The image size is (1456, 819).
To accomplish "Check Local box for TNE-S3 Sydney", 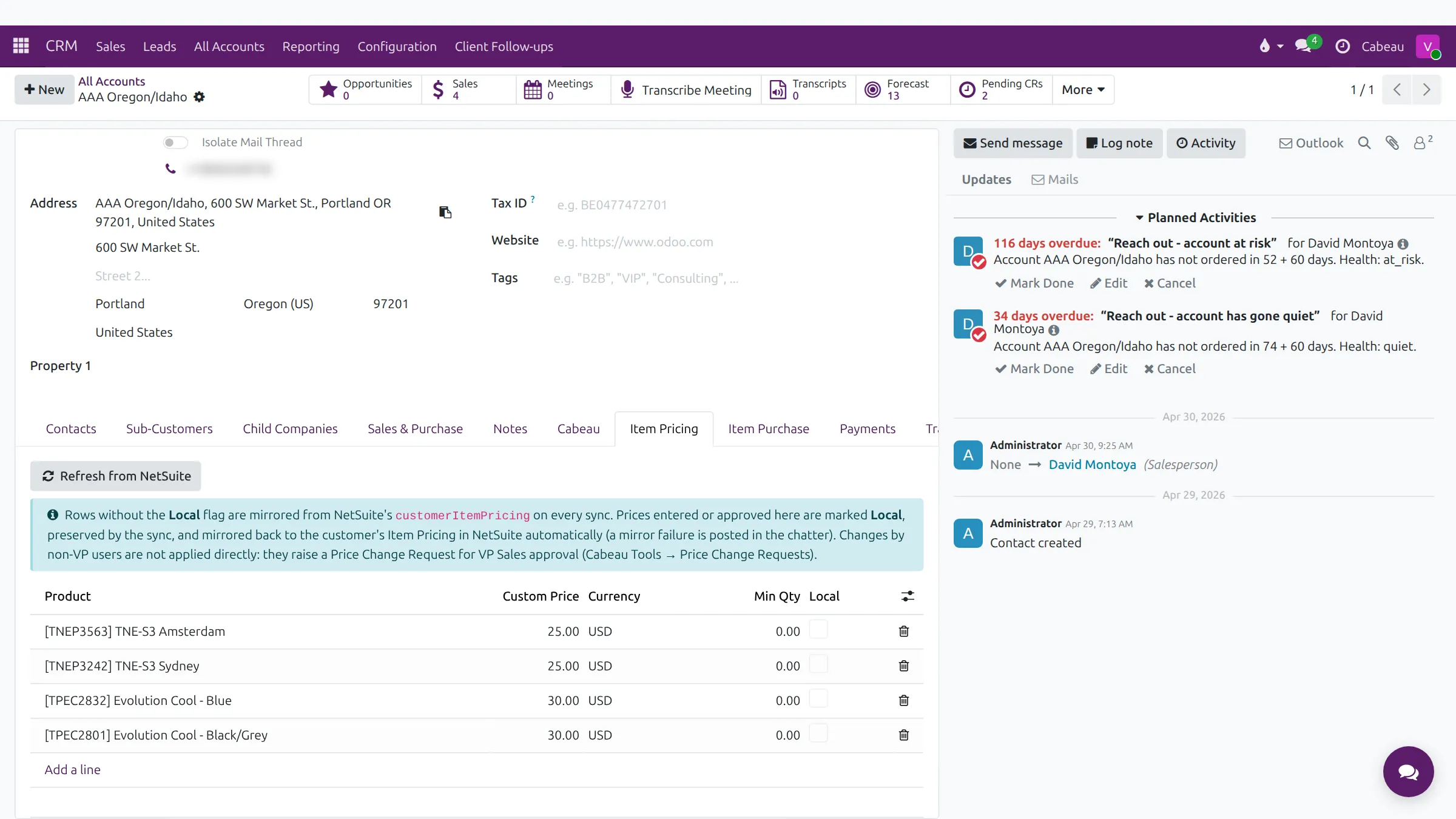I will pos(818,664).
